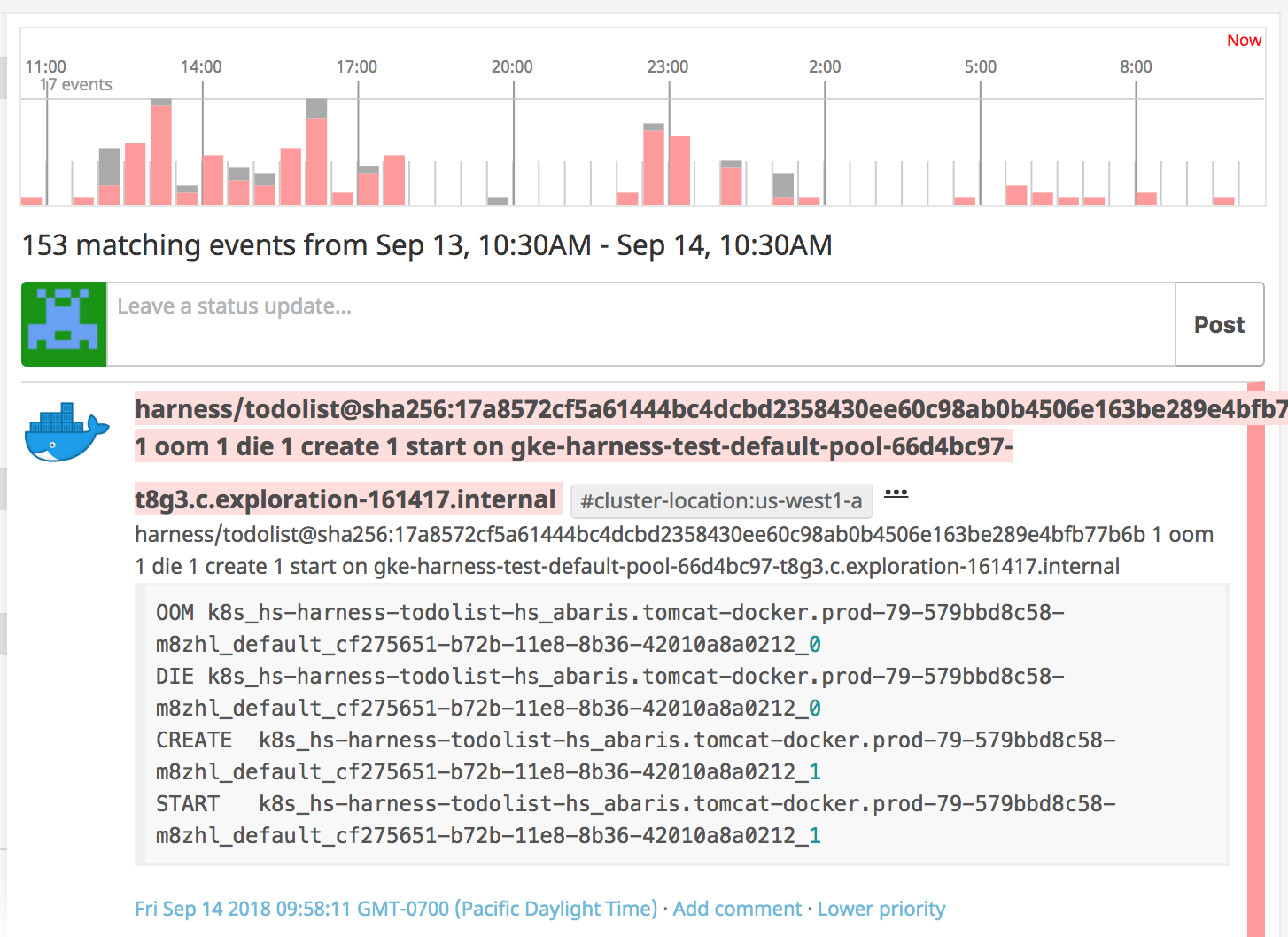Select the 20:00 marker on the timeline

512,66
